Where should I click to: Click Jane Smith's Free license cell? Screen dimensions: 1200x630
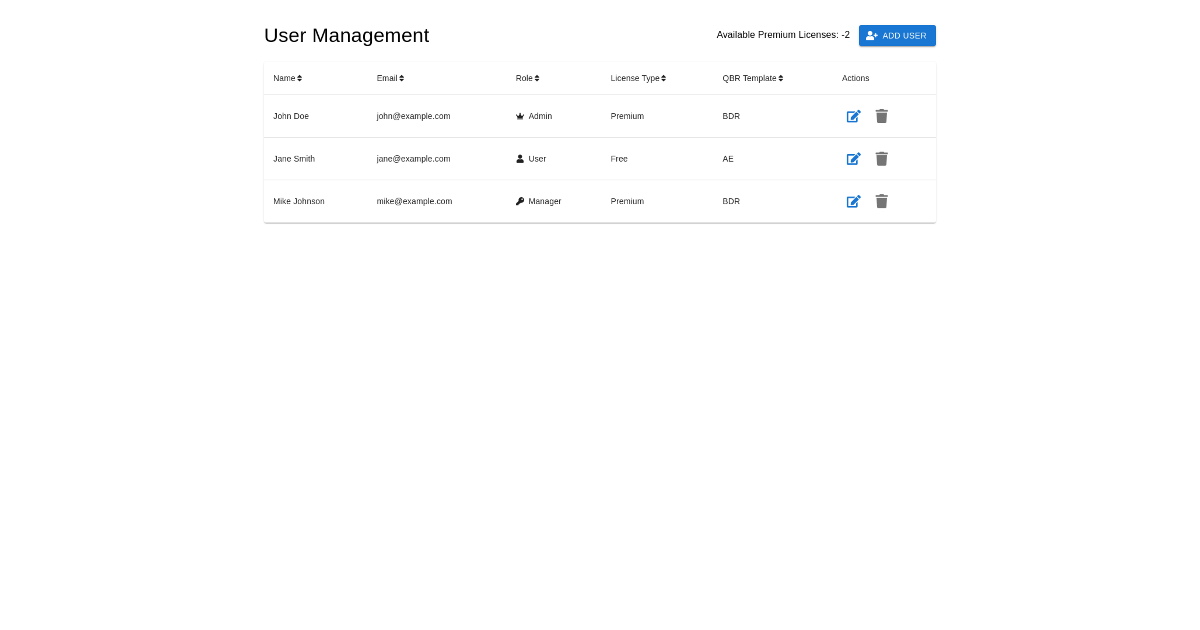619,159
